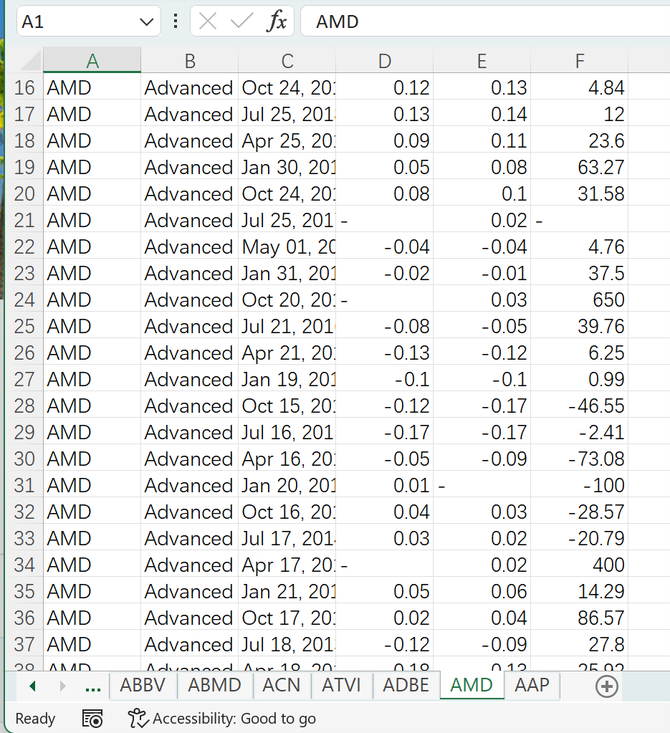Click the formula bar options dots
The image size is (670, 733).
(x=175, y=21)
